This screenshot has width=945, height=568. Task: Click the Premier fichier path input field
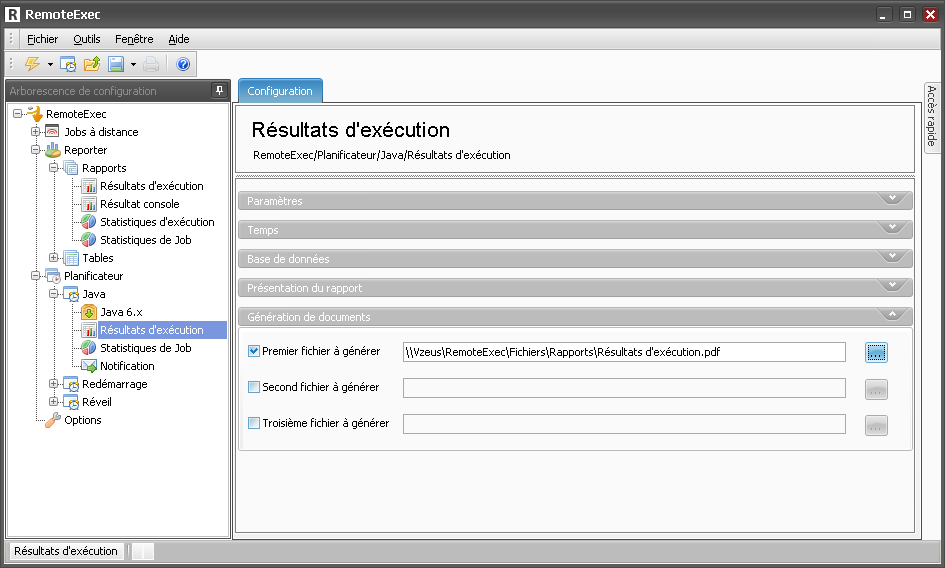624,352
